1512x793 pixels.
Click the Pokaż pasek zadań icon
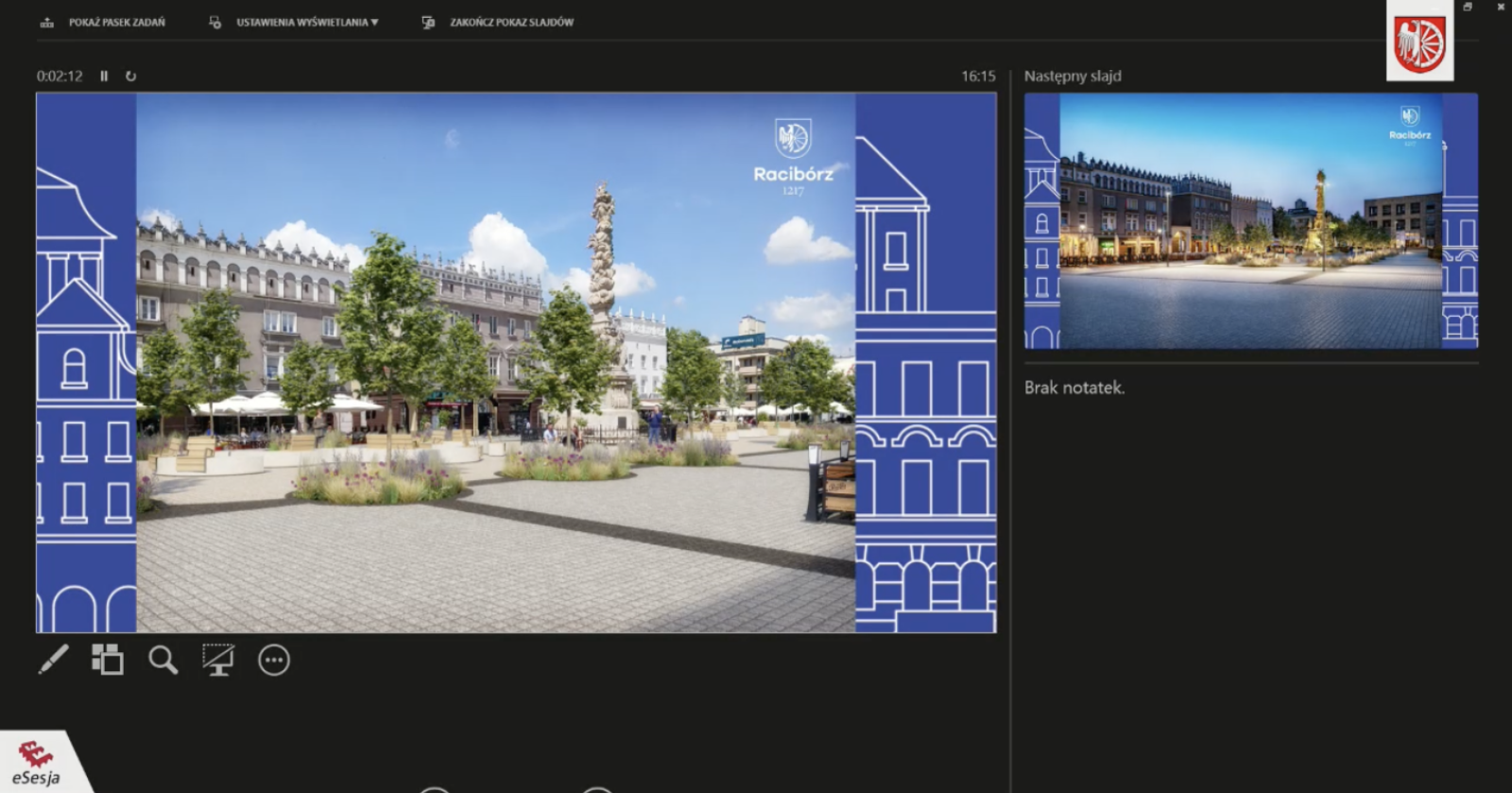pos(47,23)
